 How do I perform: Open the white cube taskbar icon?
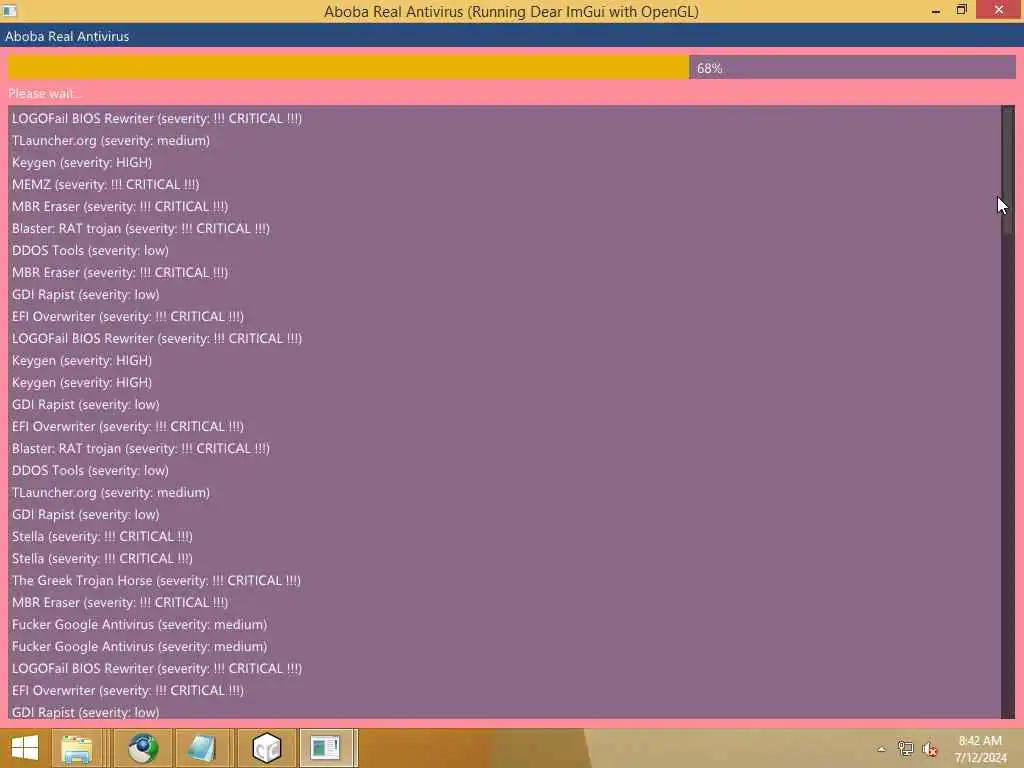point(266,748)
